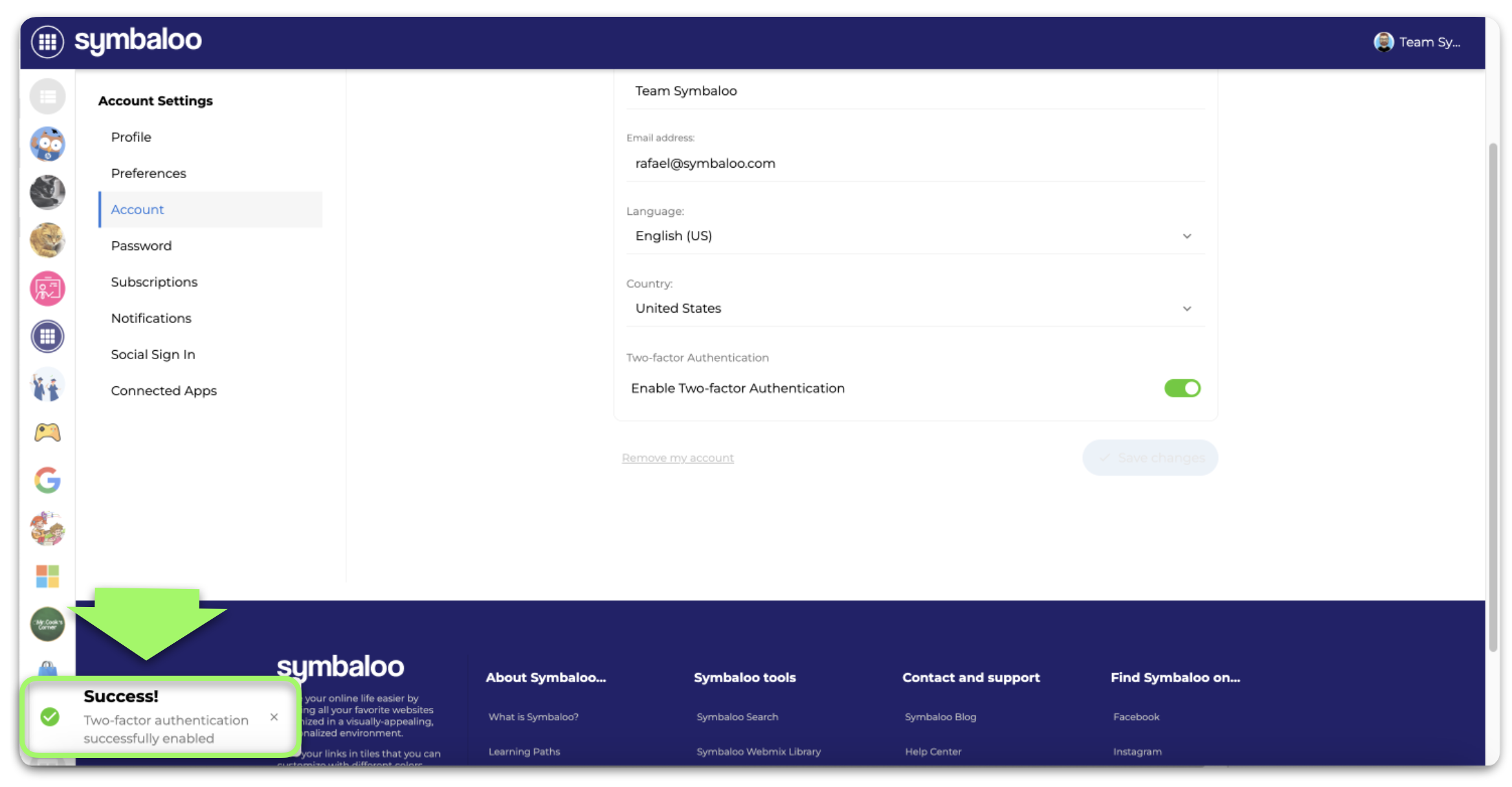Click the Find Symbaloo on... footer heading
The width and height of the screenshot is (1512, 787).
tap(1175, 678)
